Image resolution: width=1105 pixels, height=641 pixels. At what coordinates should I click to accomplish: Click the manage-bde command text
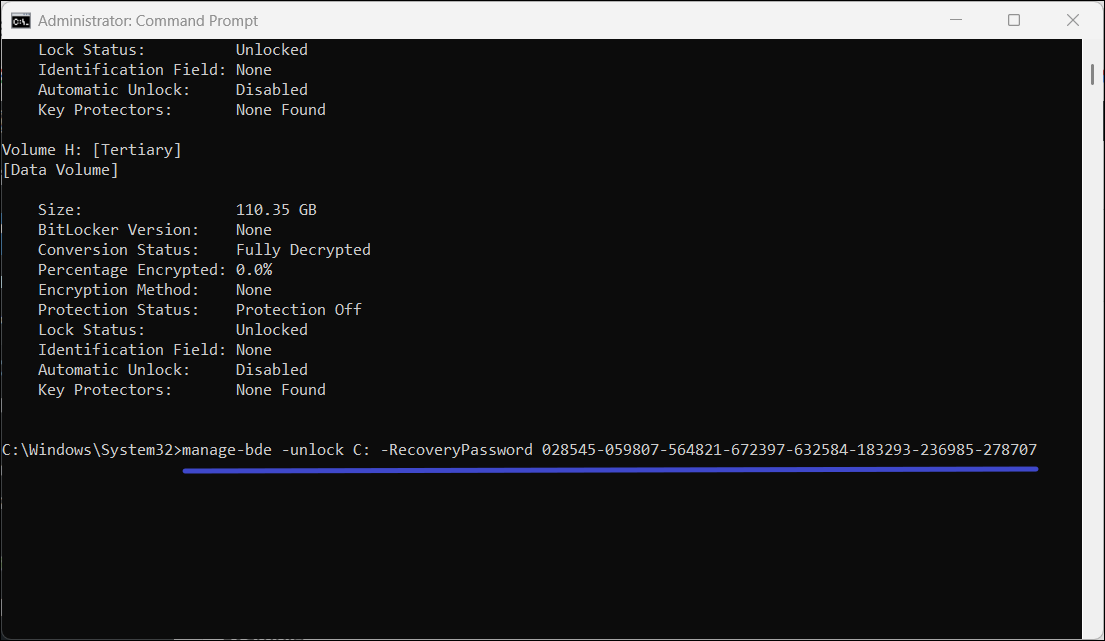click(227, 450)
